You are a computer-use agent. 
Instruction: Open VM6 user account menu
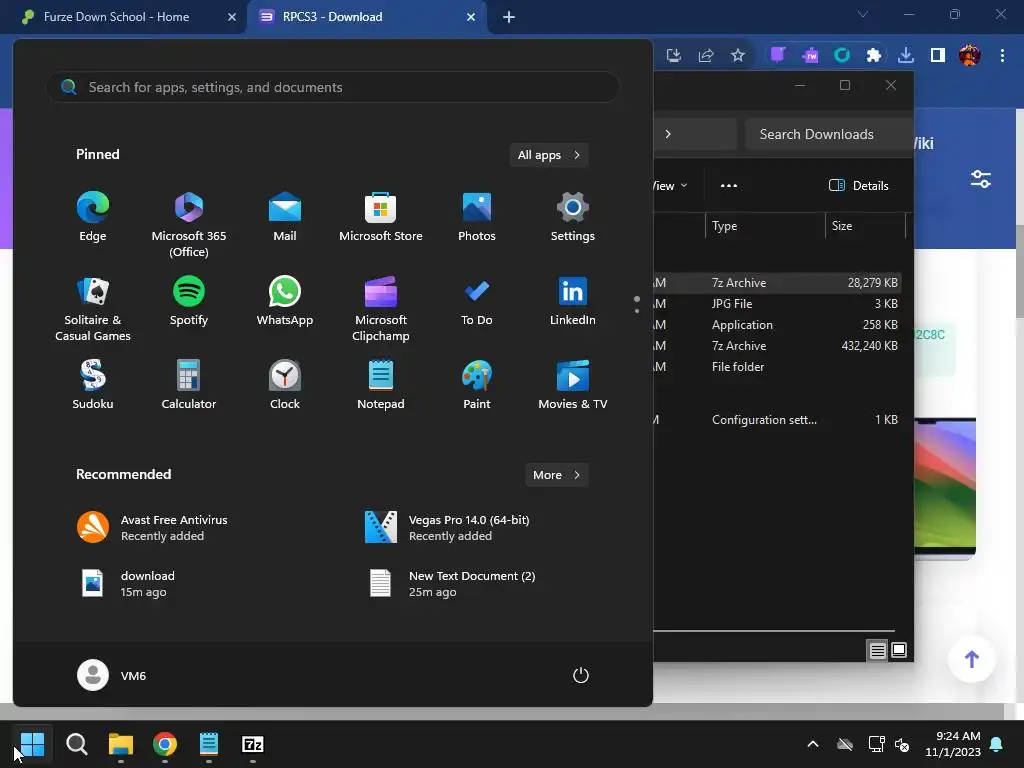pos(112,675)
